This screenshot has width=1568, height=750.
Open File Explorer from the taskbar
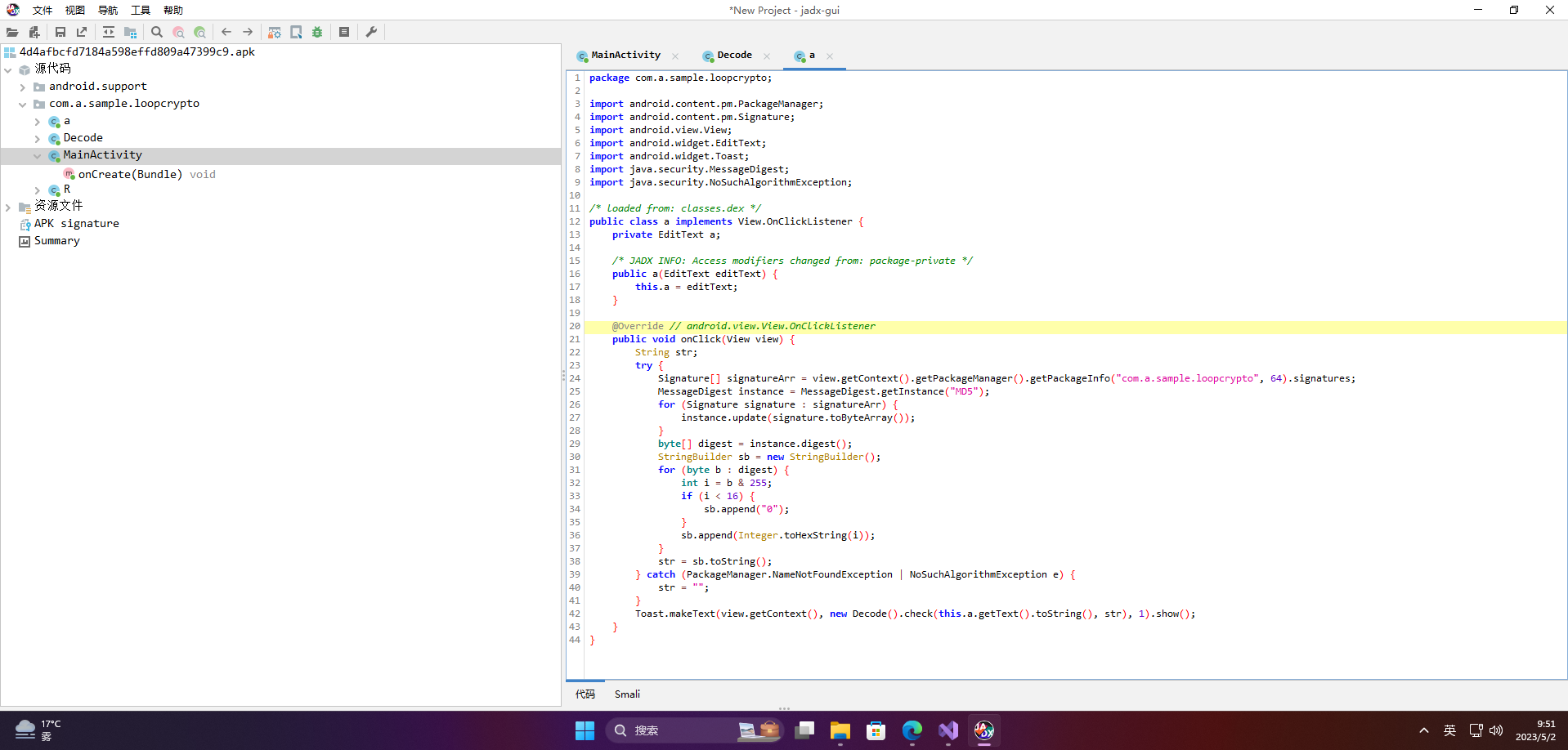[840, 730]
